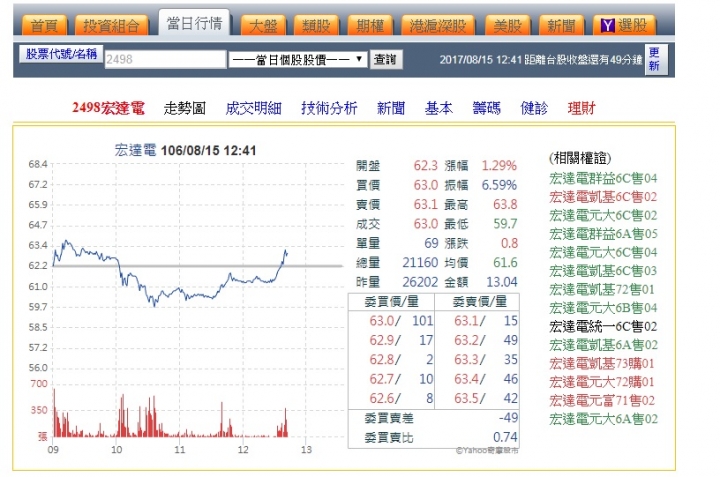
Task: Click the bid row 62.9/ 17
Action: pyautogui.click(x=400, y=340)
